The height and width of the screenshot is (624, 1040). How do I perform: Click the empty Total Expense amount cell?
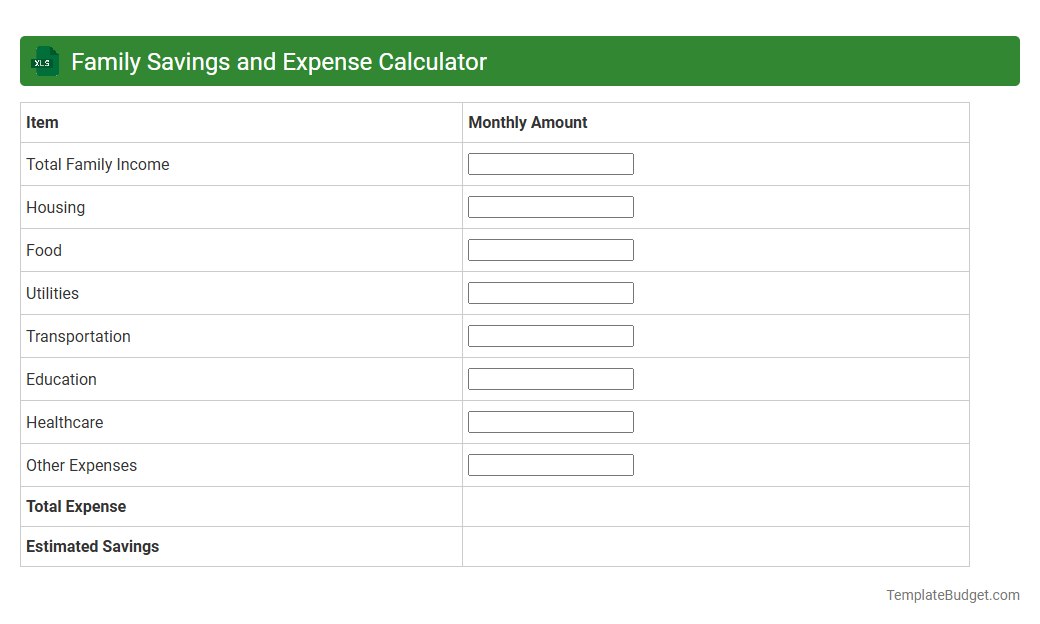coord(715,506)
